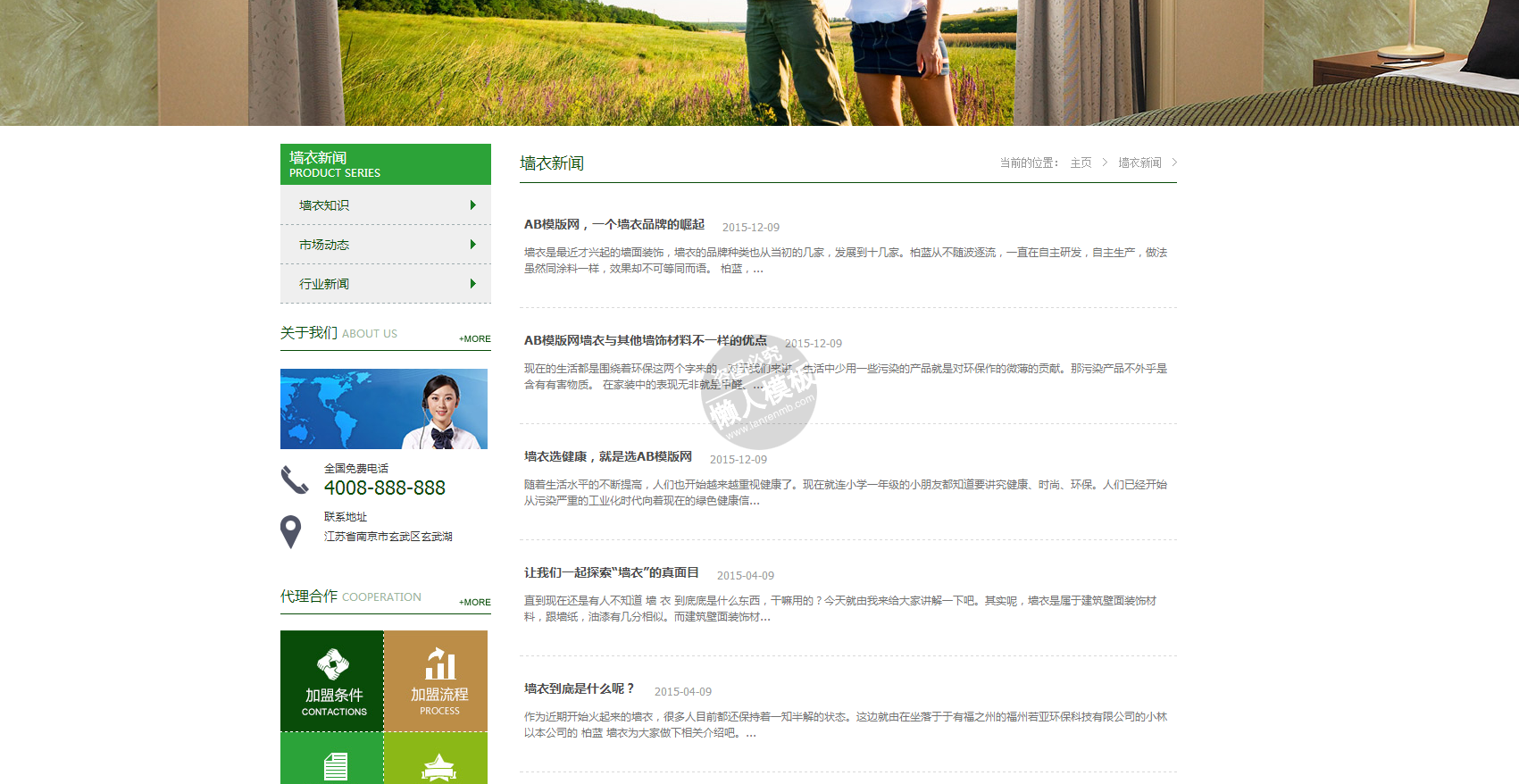Expand the 墙衣知识 arrow
This screenshot has width=1519, height=784.
point(472,205)
